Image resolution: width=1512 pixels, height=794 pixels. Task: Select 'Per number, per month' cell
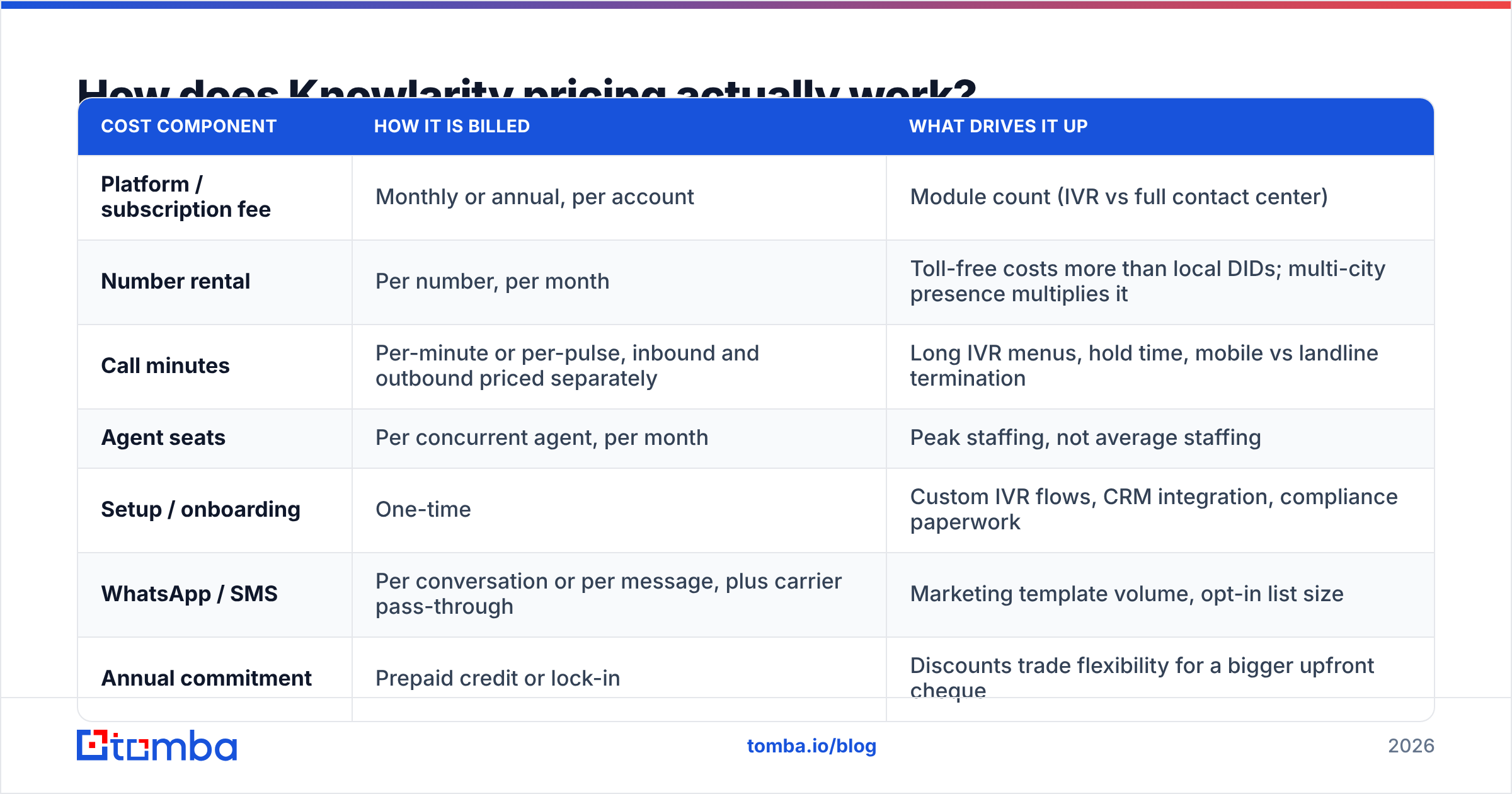click(619, 282)
